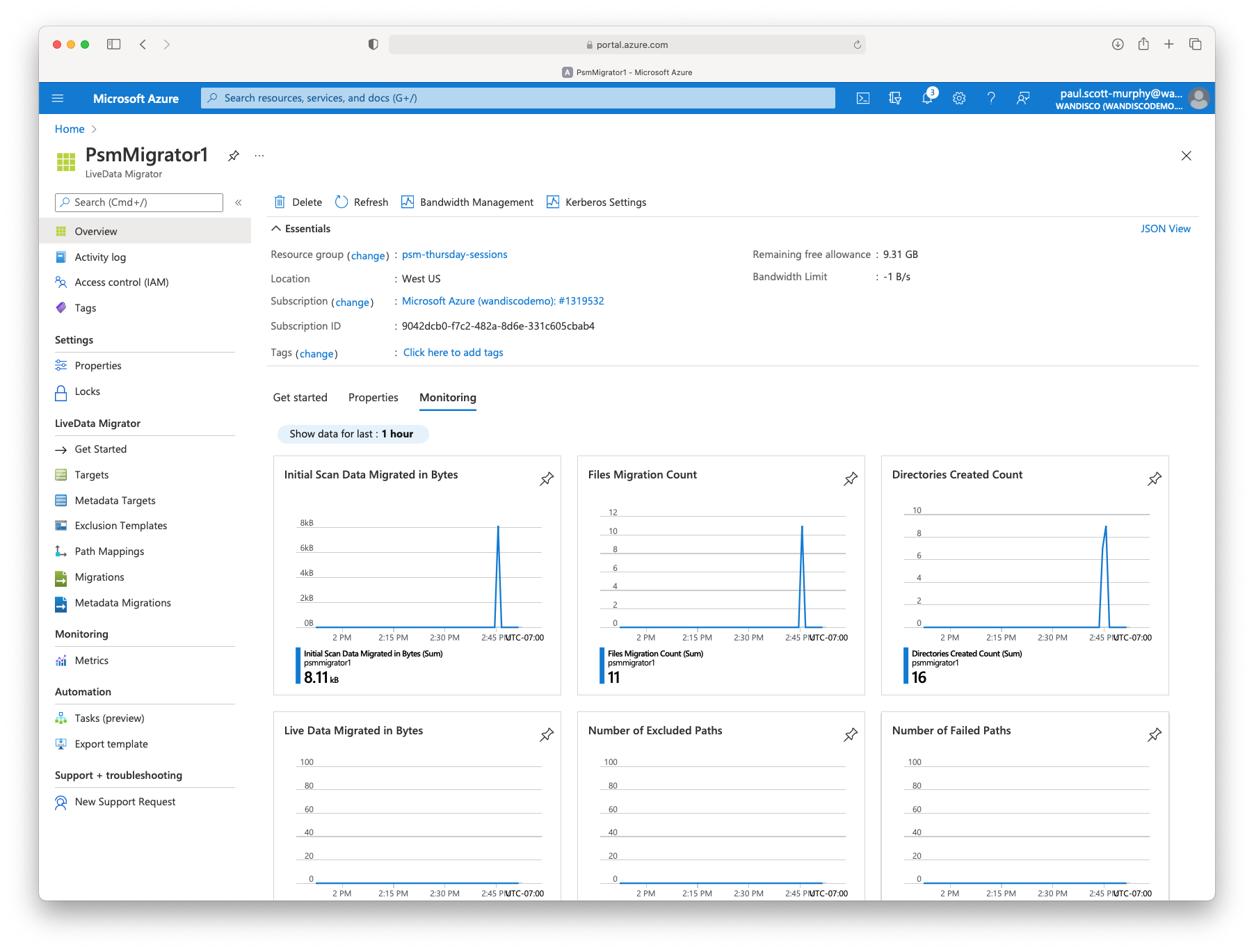Viewport: 1254px width, 952px height.
Task: Open the psm-thursday-sessions resource group link
Action: point(454,255)
